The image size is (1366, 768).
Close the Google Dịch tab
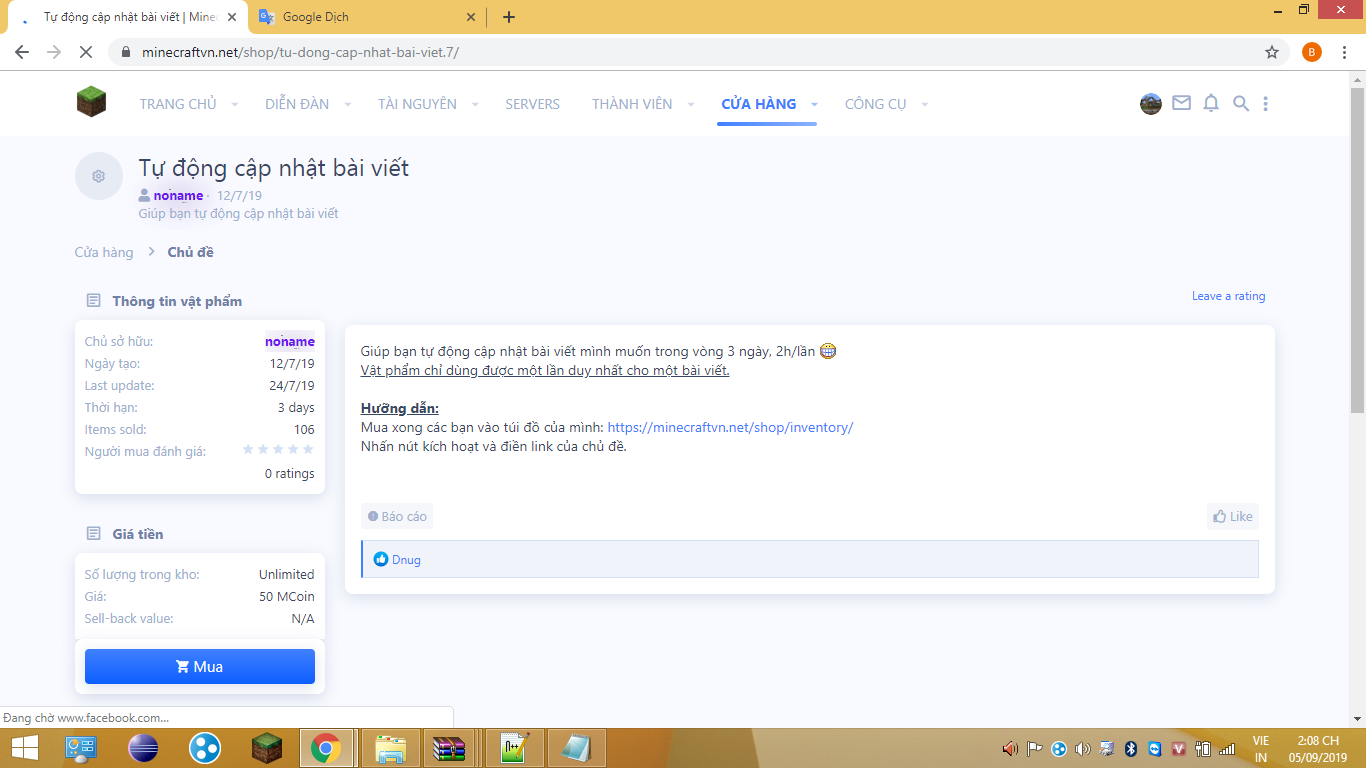470,17
